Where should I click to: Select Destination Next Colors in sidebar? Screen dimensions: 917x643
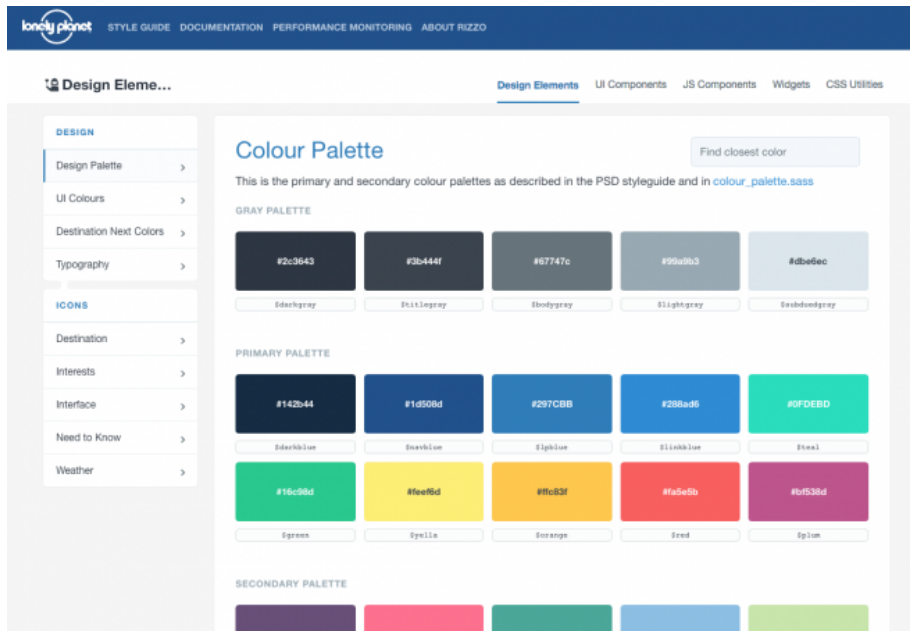click(120, 232)
